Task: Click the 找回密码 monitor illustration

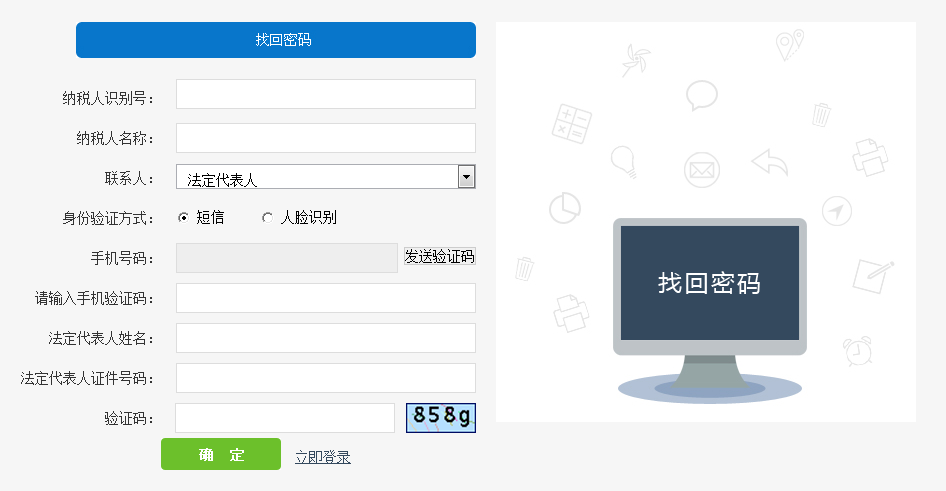Action: coord(710,309)
